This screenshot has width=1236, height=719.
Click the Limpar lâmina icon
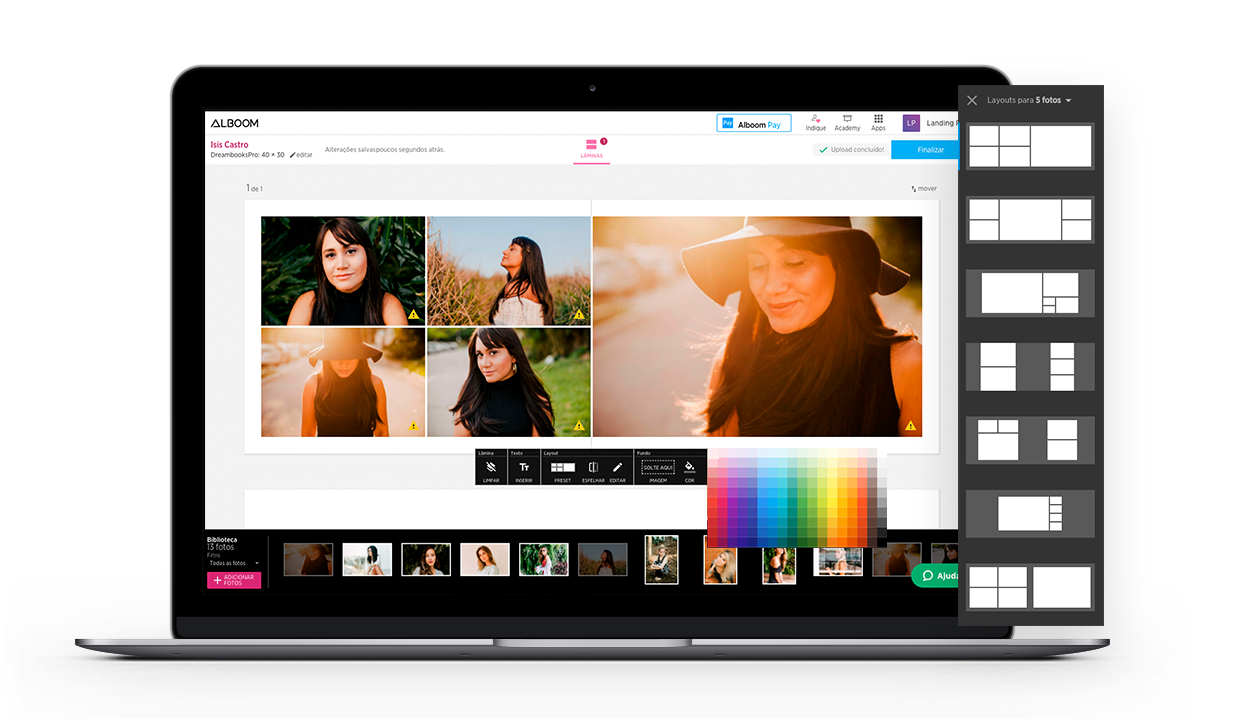point(491,468)
